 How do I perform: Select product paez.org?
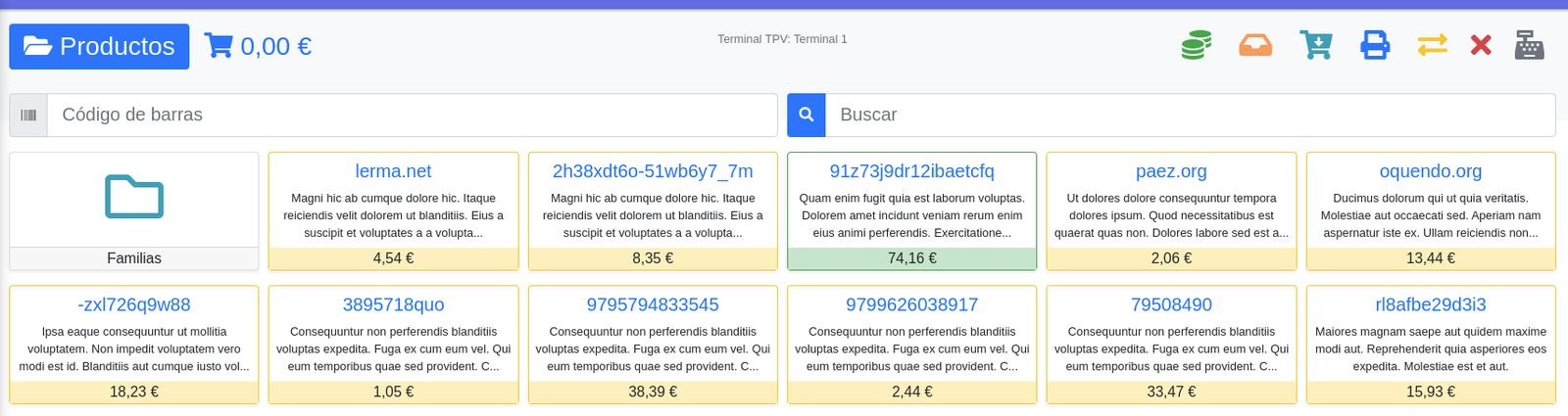1171,171
